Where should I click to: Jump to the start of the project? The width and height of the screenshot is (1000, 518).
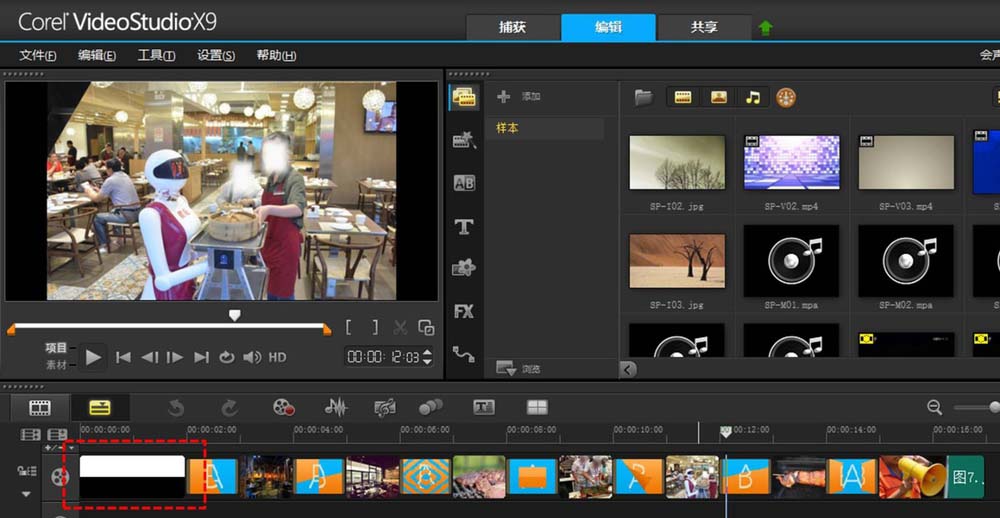(x=123, y=357)
